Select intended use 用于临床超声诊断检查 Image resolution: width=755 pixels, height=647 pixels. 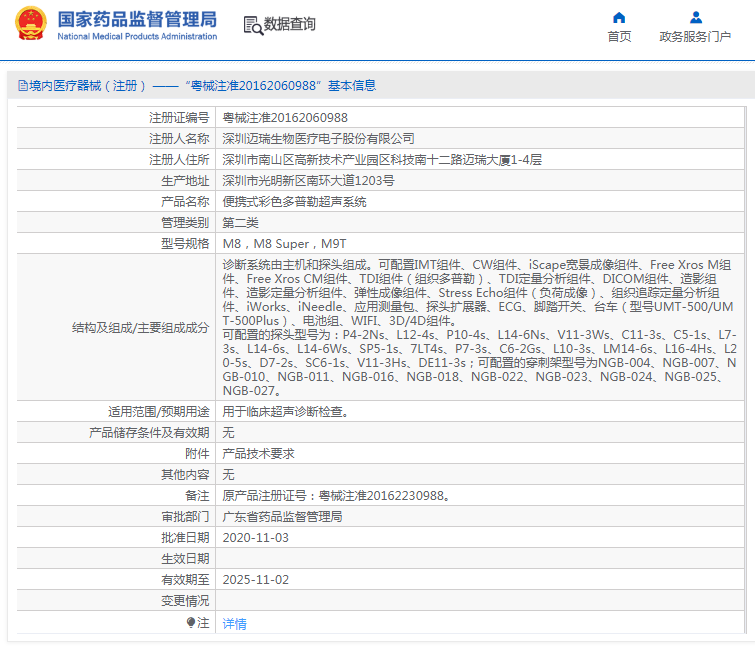tap(285, 412)
